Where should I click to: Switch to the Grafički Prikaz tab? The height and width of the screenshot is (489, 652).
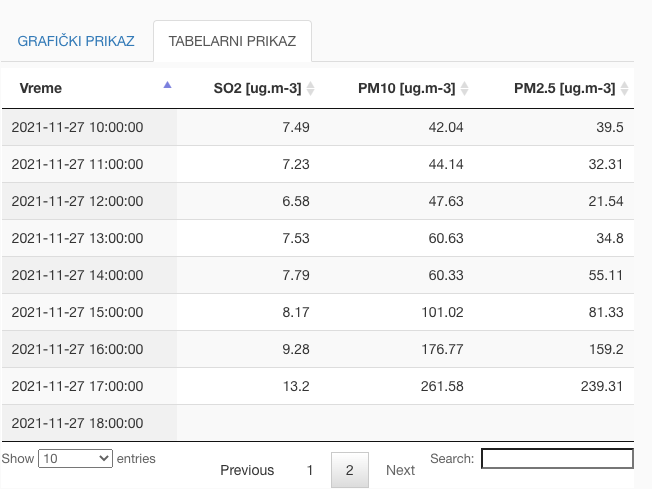pyautogui.click(x=76, y=43)
